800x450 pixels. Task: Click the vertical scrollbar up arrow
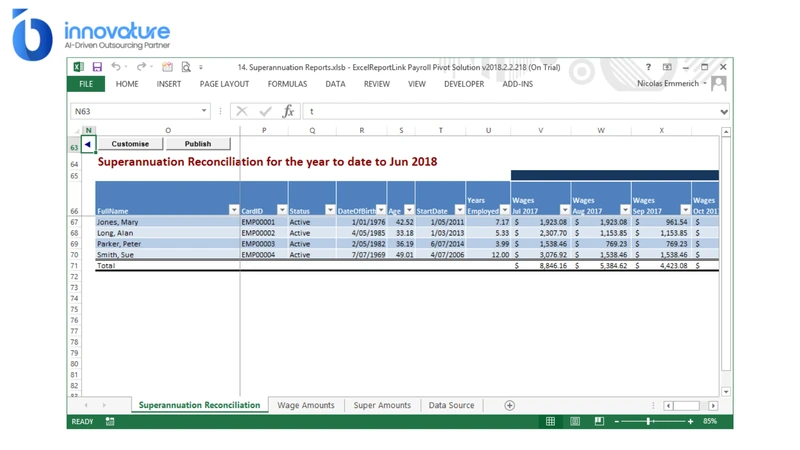click(726, 132)
